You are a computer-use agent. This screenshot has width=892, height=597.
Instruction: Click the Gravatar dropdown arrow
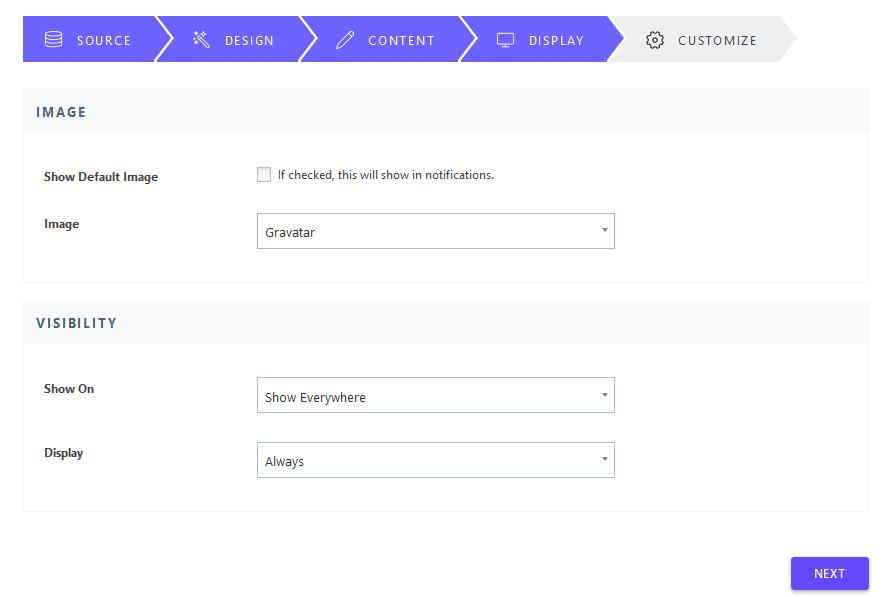coord(605,230)
